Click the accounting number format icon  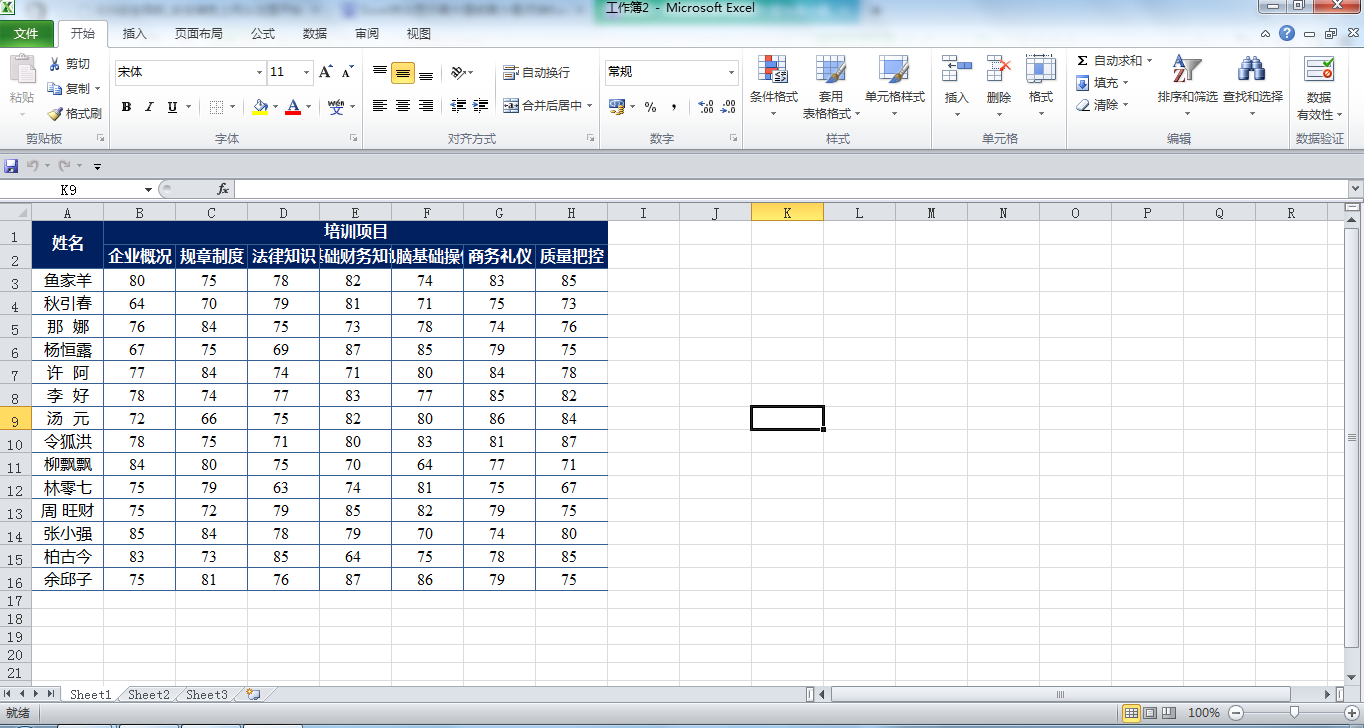(x=616, y=106)
